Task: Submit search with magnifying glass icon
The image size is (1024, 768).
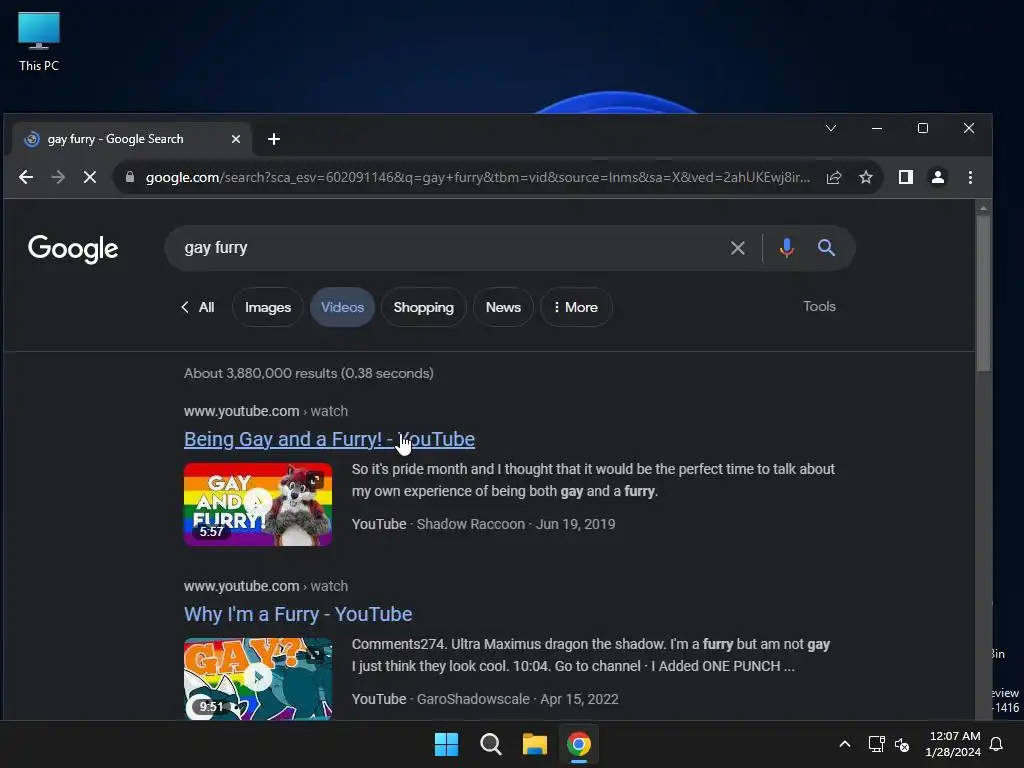Action: pyautogui.click(x=826, y=248)
